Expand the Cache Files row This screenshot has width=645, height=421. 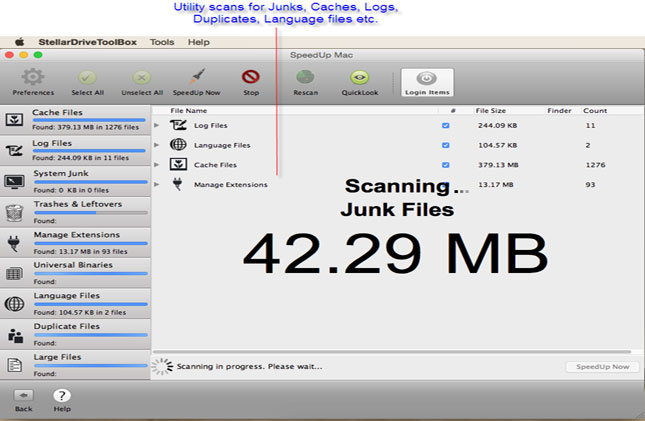(156, 165)
